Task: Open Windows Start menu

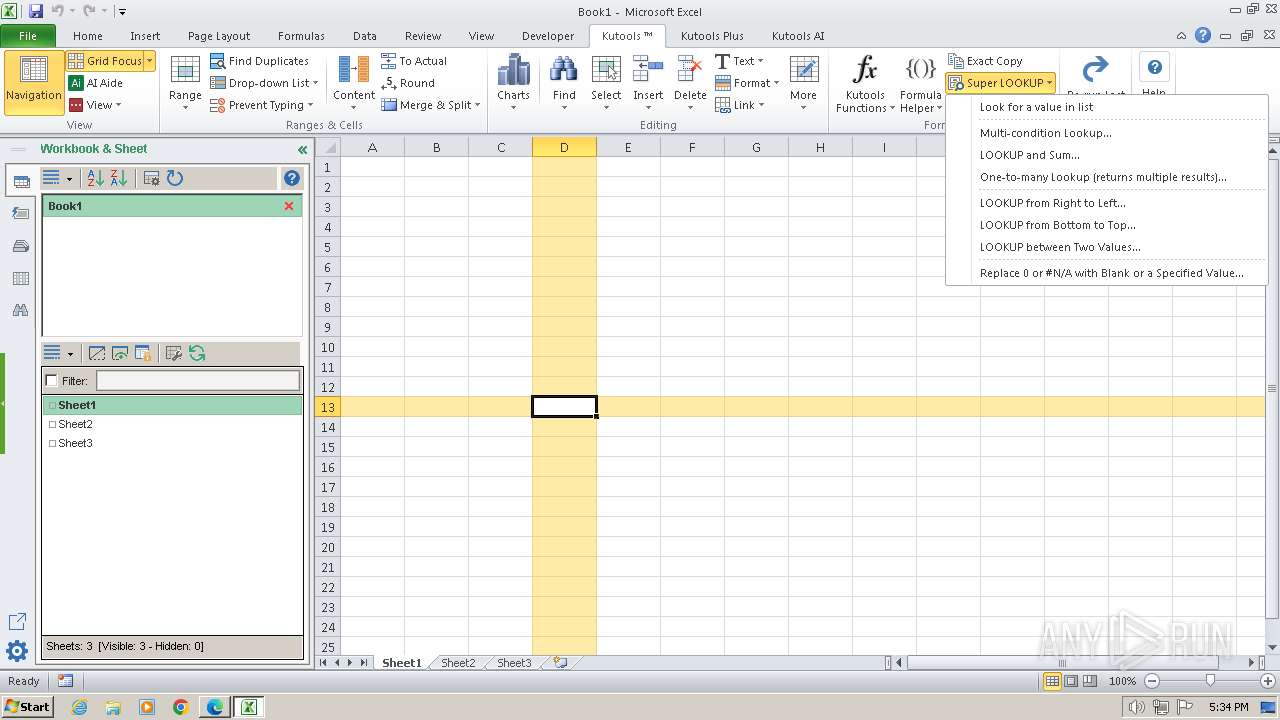Action: (x=27, y=707)
